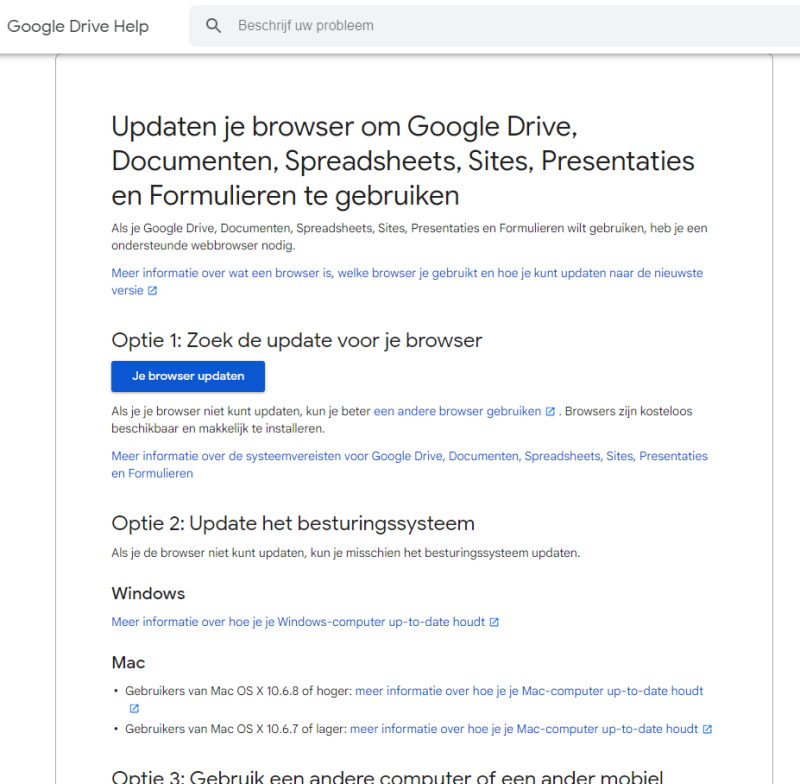Click the search magnifier icon
Viewport: 800px width, 784px height.
pos(213,26)
